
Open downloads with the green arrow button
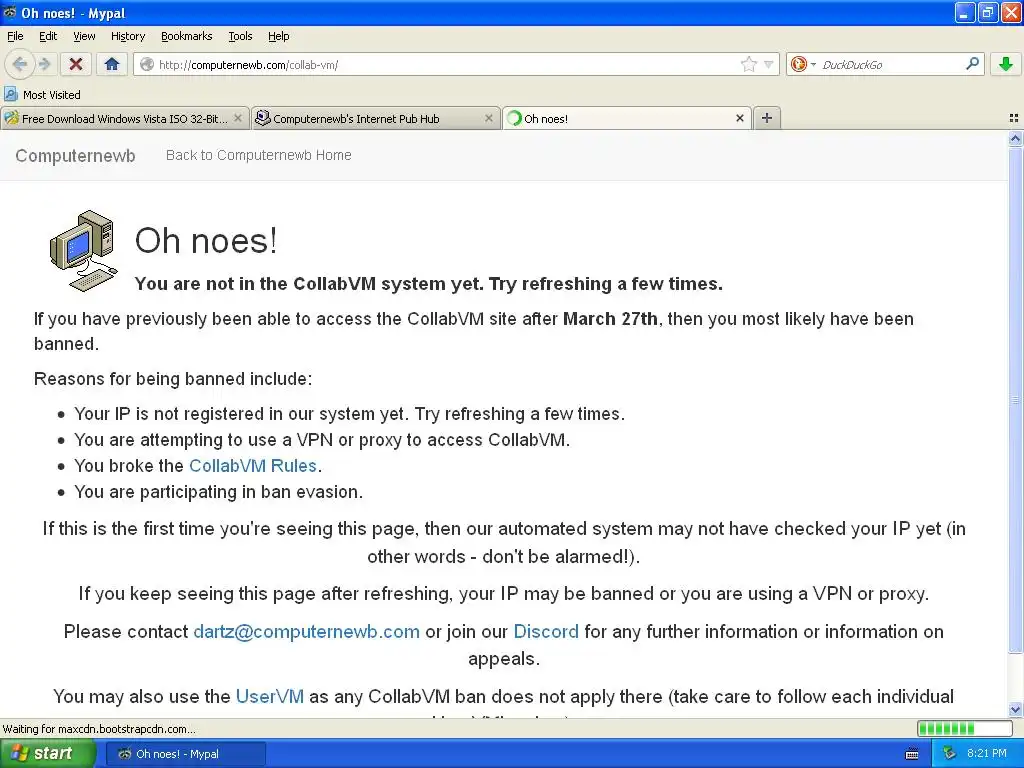1006,64
